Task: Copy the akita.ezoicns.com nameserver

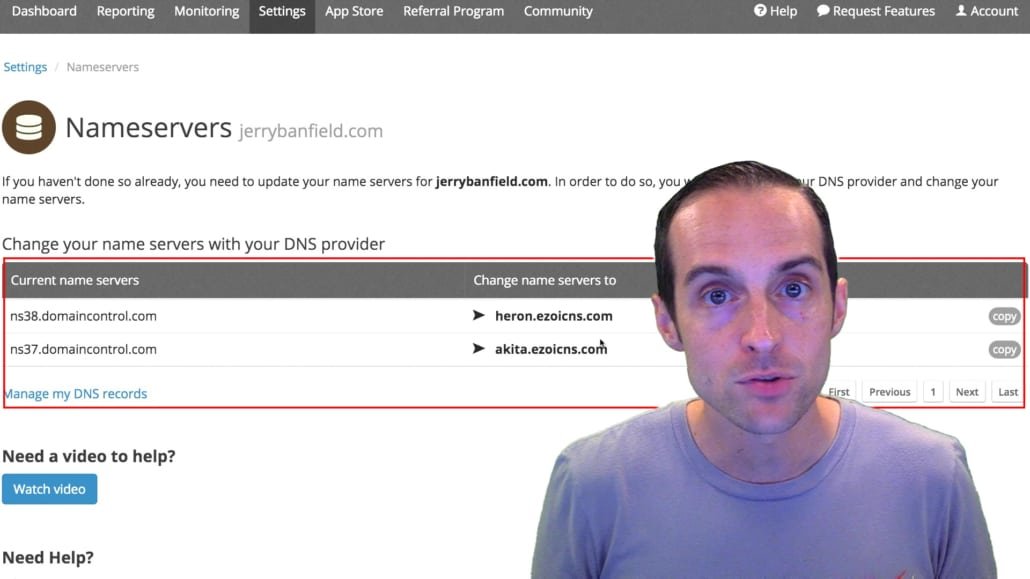Action: pyautogui.click(x=1004, y=349)
